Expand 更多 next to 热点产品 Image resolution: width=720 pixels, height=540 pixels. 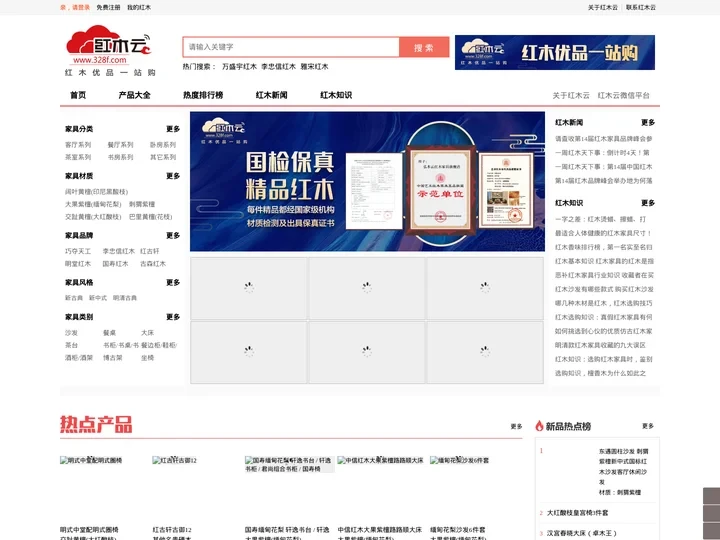tap(517, 427)
